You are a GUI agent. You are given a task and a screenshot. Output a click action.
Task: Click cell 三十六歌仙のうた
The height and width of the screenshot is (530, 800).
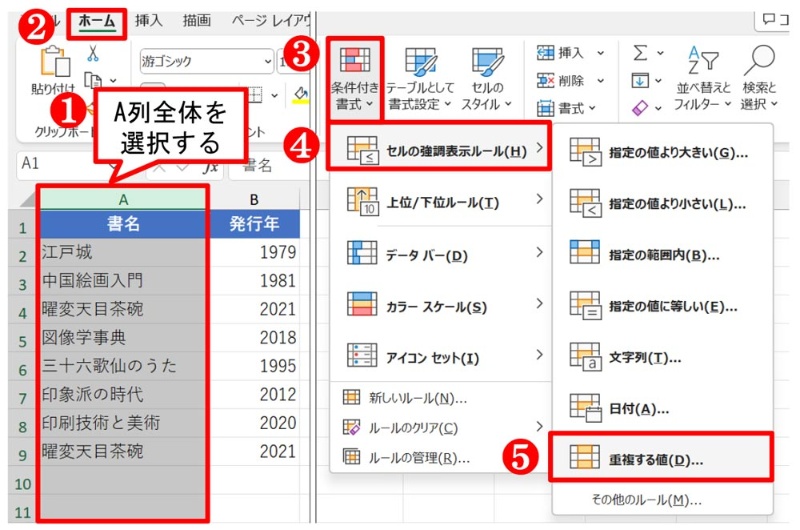123,366
